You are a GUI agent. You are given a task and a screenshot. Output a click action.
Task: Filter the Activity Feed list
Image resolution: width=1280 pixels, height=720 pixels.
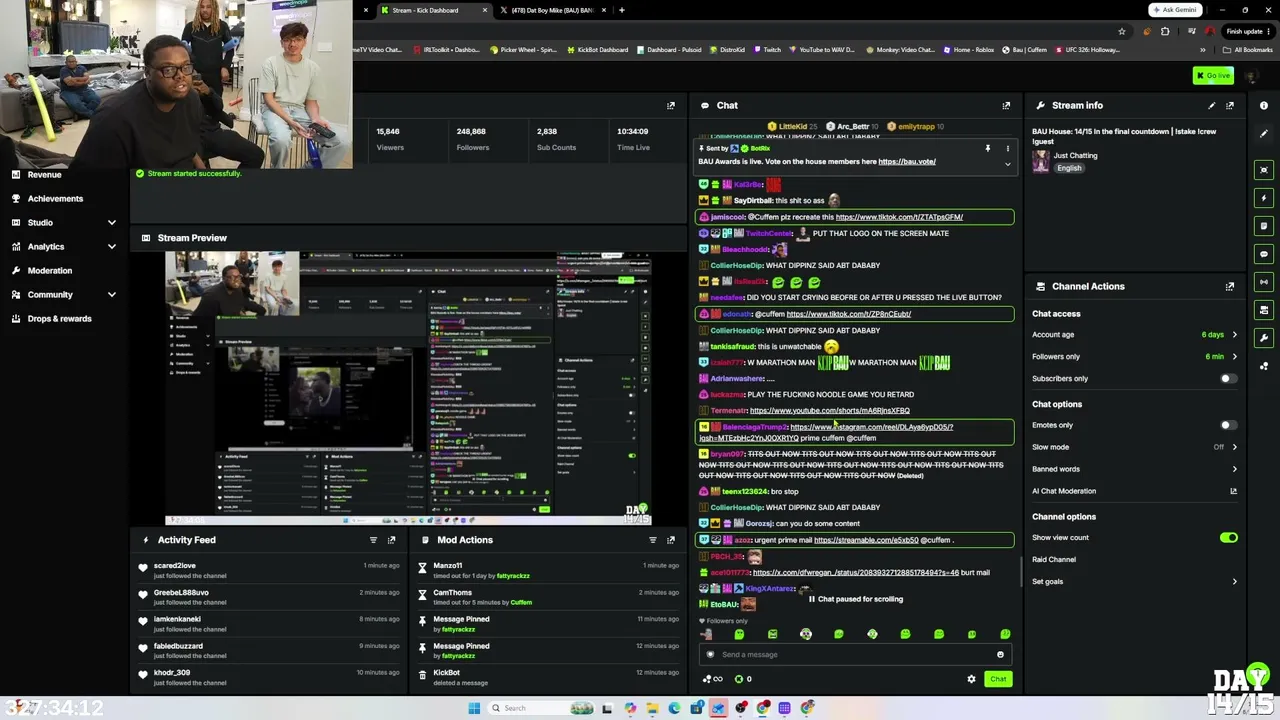click(373, 540)
